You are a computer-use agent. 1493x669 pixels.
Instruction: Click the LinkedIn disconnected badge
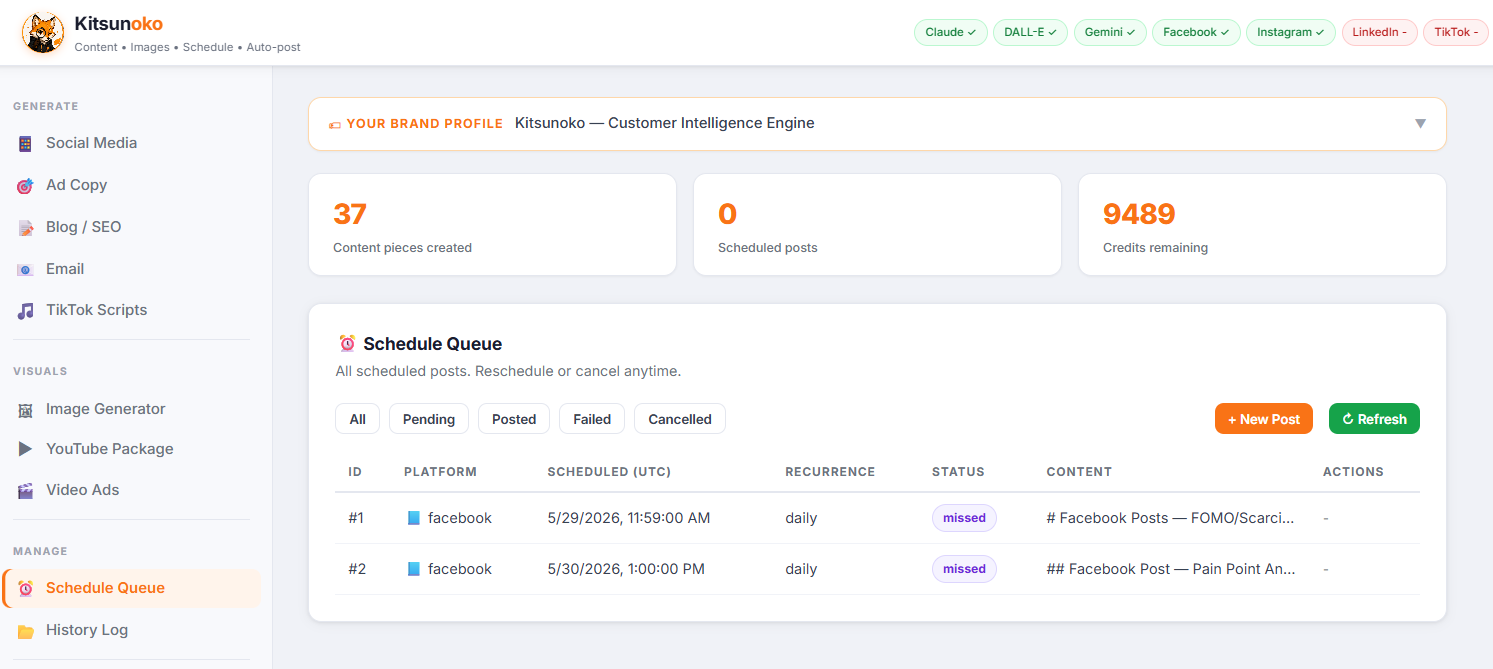[x=1380, y=32]
